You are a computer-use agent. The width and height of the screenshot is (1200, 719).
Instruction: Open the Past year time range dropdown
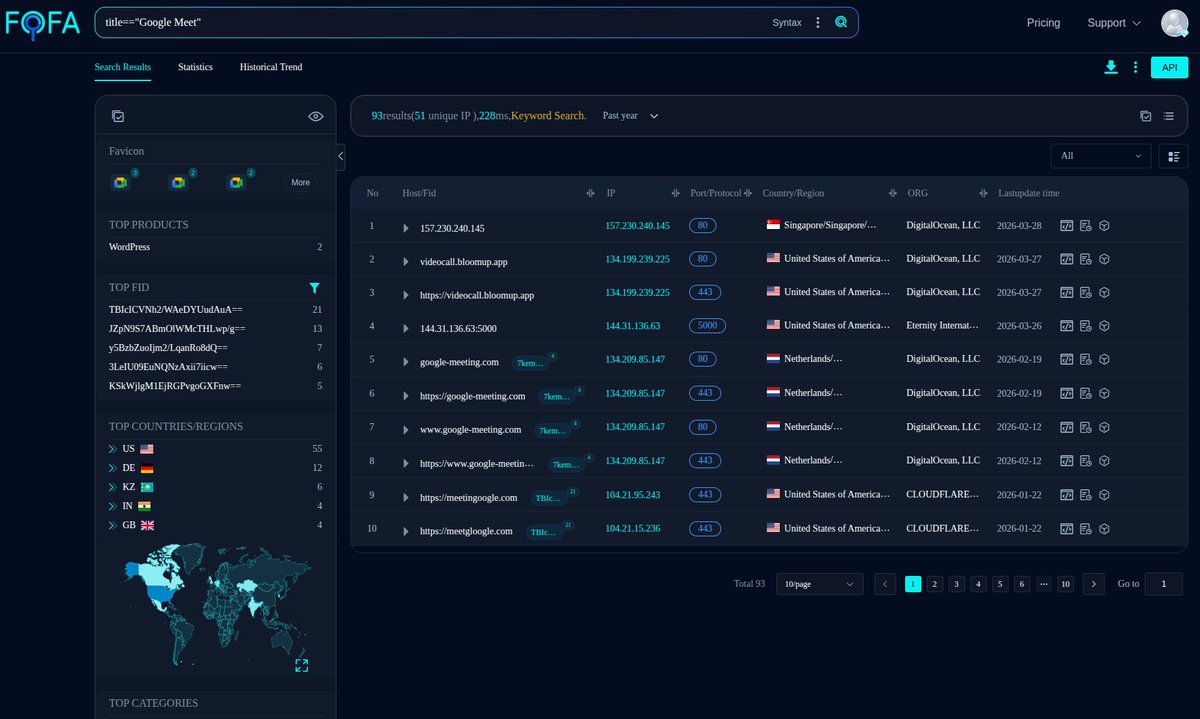point(630,116)
